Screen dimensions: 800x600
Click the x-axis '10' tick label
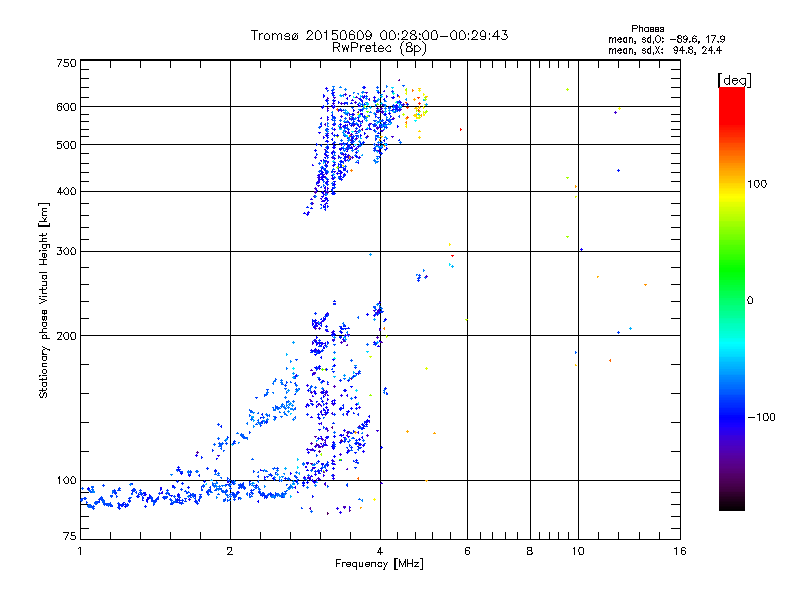[578, 551]
